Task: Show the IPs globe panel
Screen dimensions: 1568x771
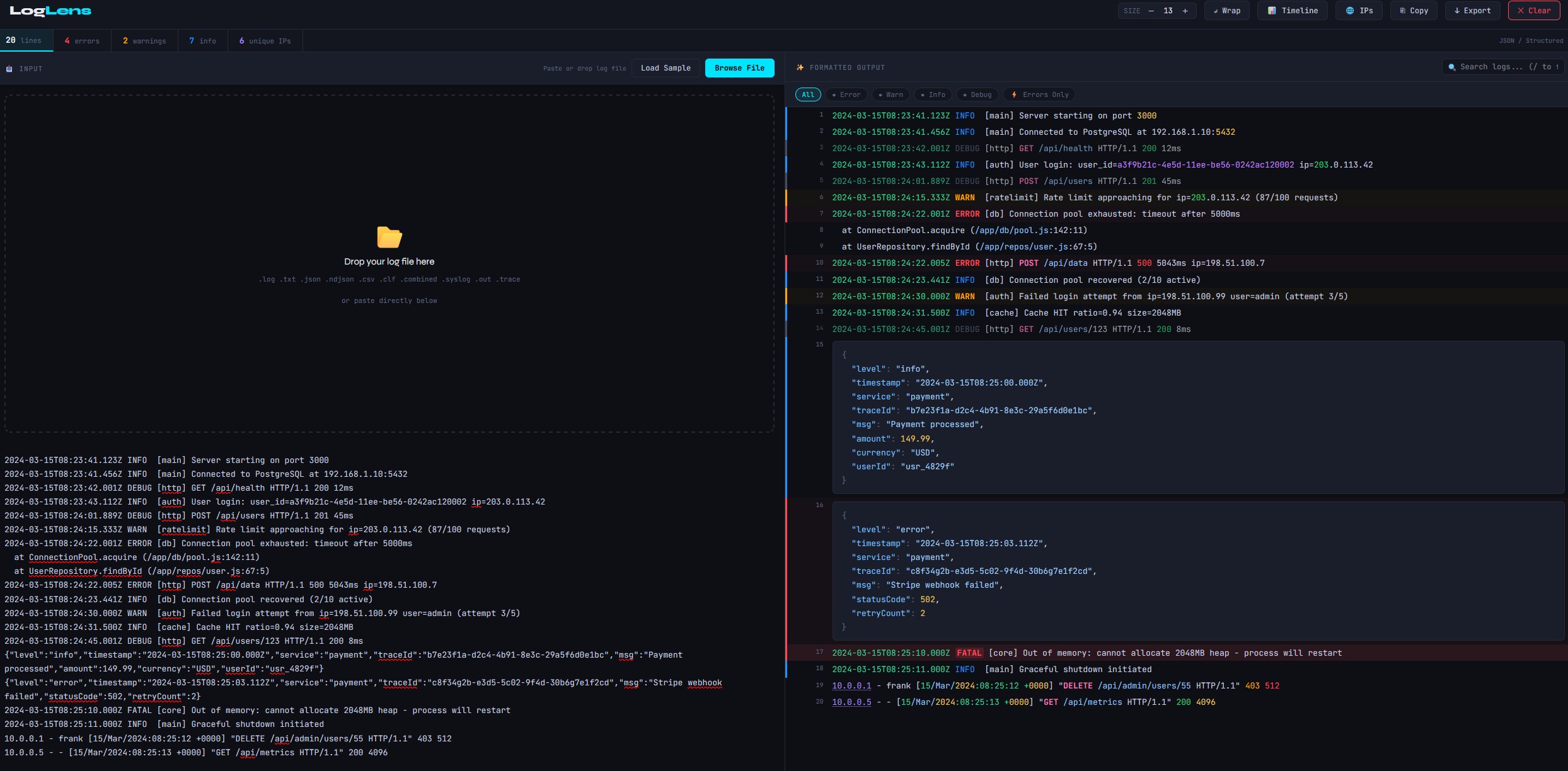Action: coord(1359,11)
